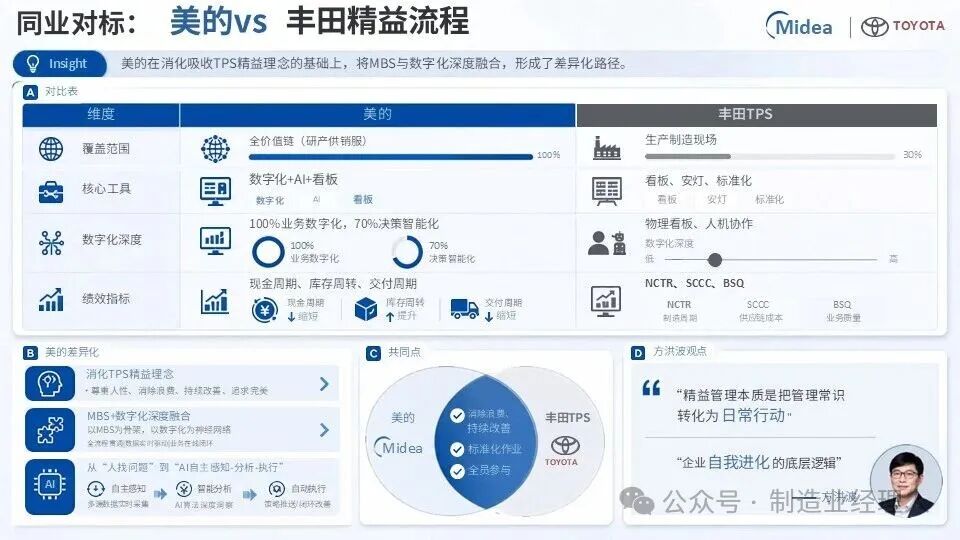Click the blue 看板 tag under 数字化+AI+看板
Viewport: 960px width, 540px height.
click(x=363, y=200)
